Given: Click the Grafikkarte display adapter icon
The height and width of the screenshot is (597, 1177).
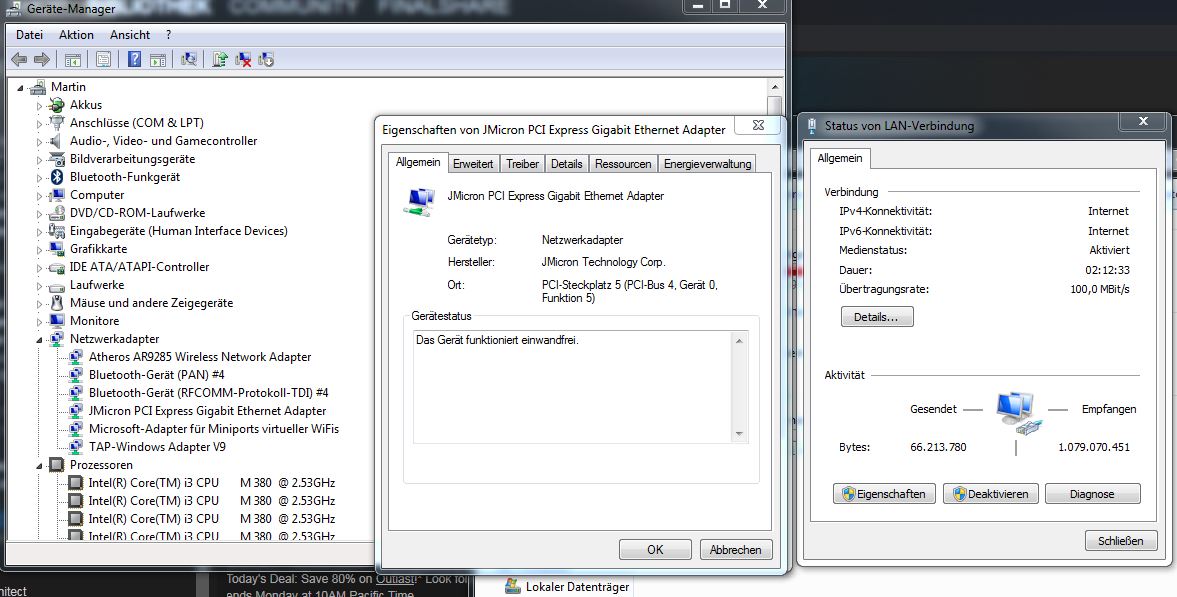Looking at the screenshot, I should (56, 249).
